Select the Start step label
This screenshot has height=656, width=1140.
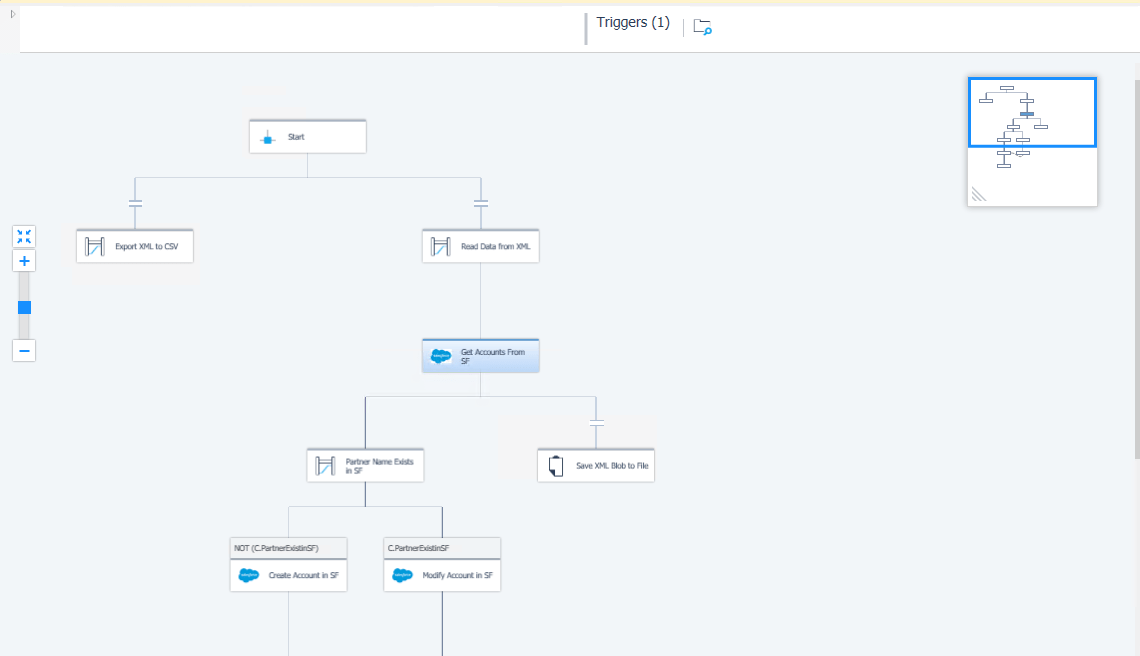click(x=296, y=137)
